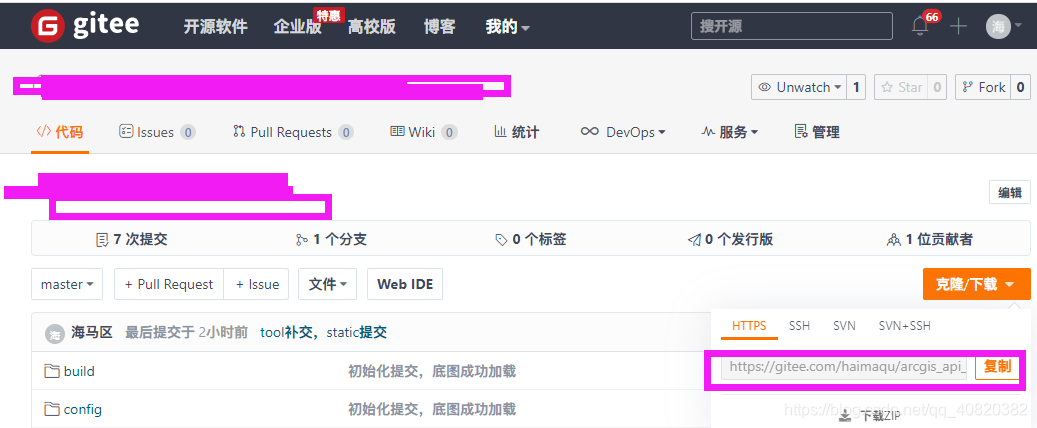Viewport: 1037px width, 428px height.
Task: Click the Star button
Action: click(x=901, y=87)
